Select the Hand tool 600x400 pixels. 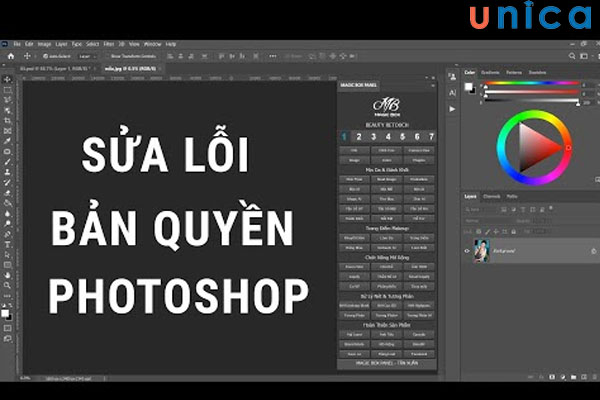pyautogui.click(x=7, y=275)
